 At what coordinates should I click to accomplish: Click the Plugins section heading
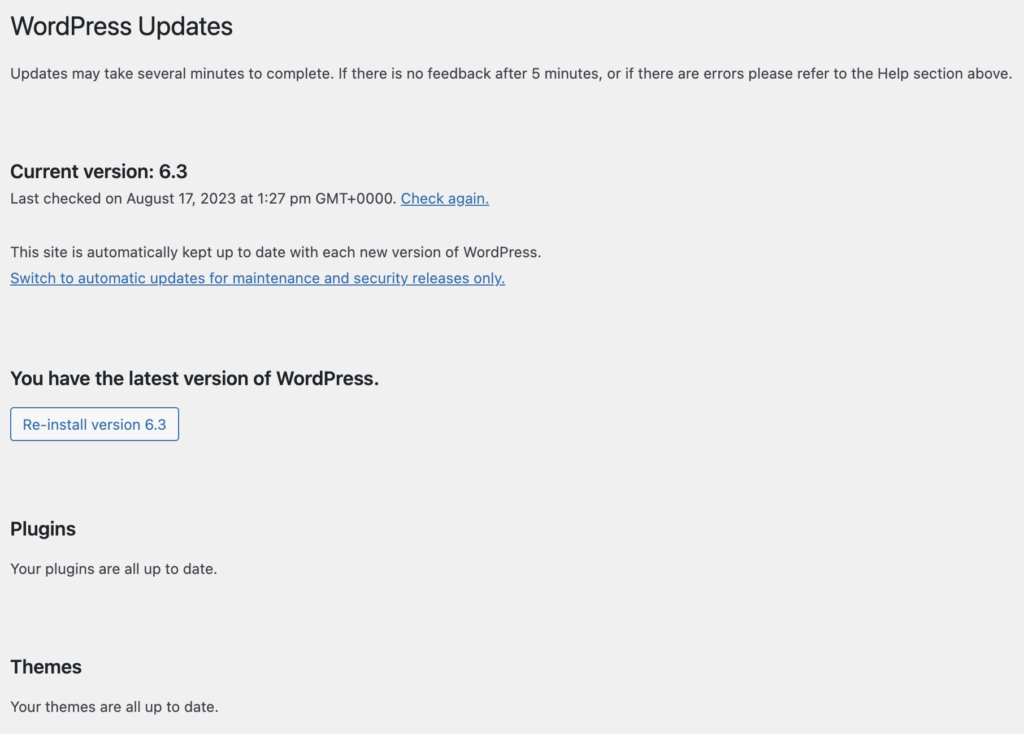click(43, 529)
